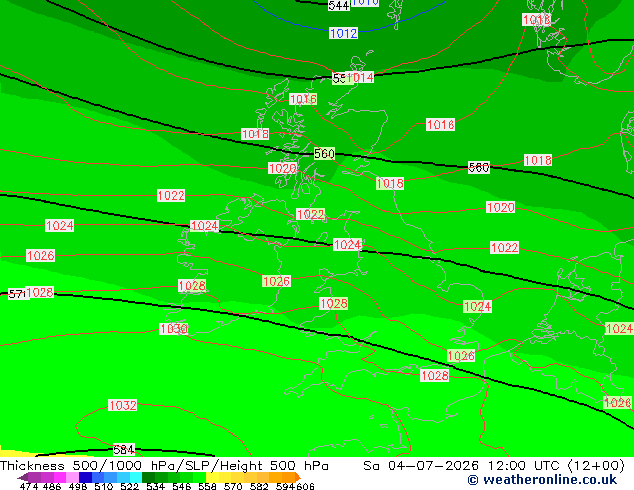Image resolution: width=634 pixels, height=490 pixels.
Task: Click legend value 486
Action: point(52,486)
